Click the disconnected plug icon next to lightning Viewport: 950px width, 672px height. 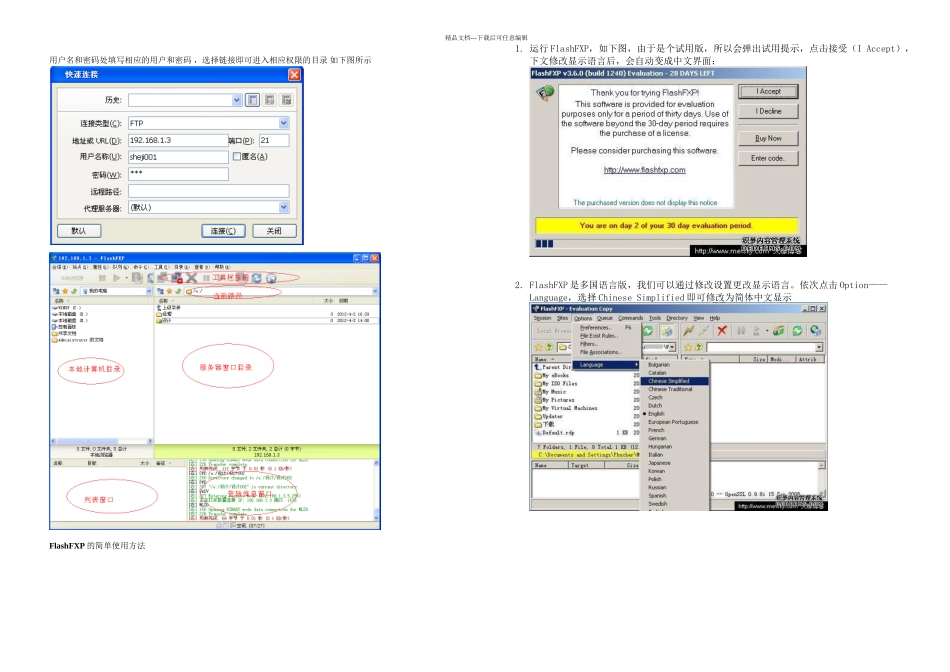click(703, 331)
